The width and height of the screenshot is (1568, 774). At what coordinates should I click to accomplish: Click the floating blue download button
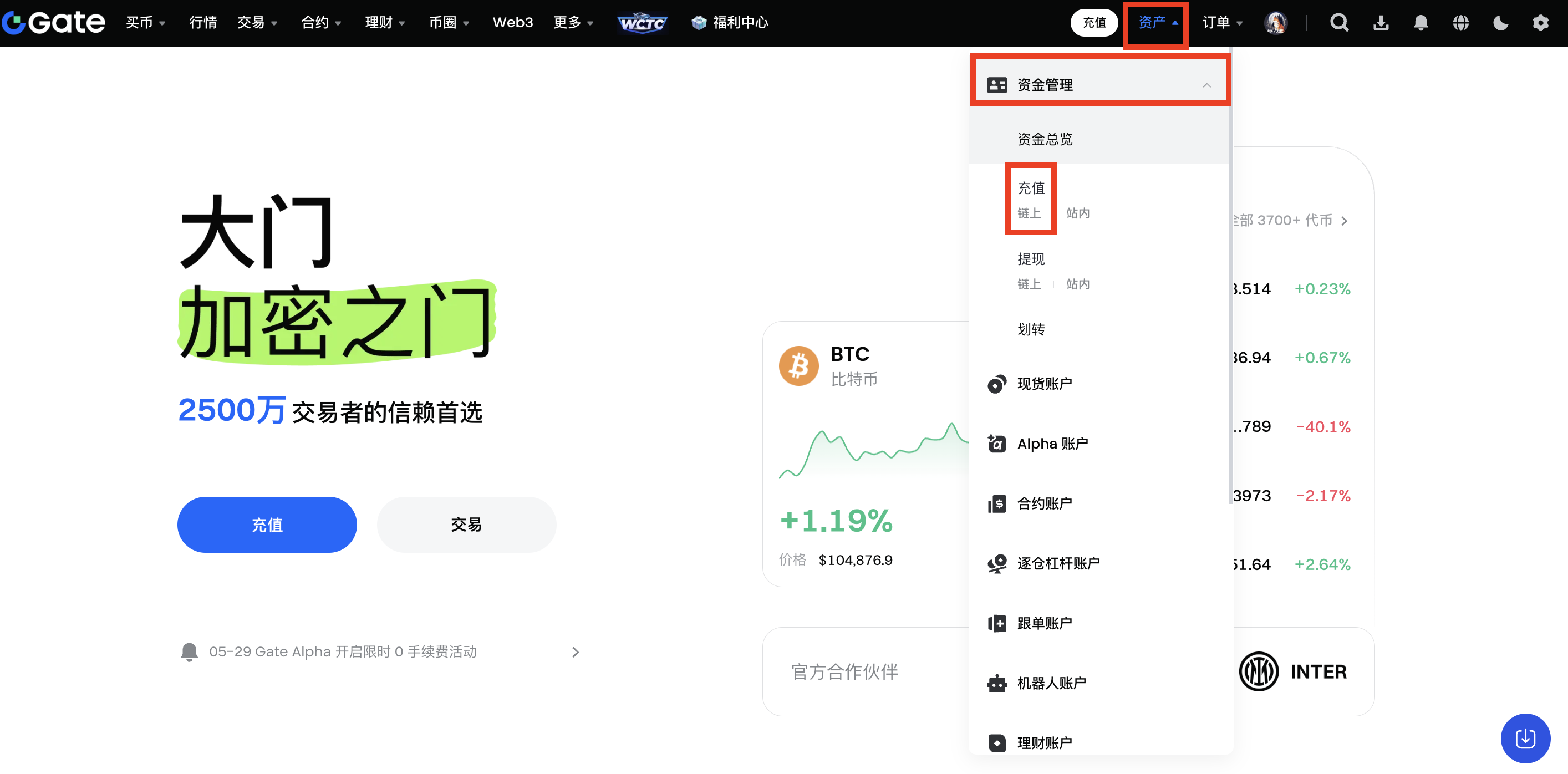(1525, 737)
